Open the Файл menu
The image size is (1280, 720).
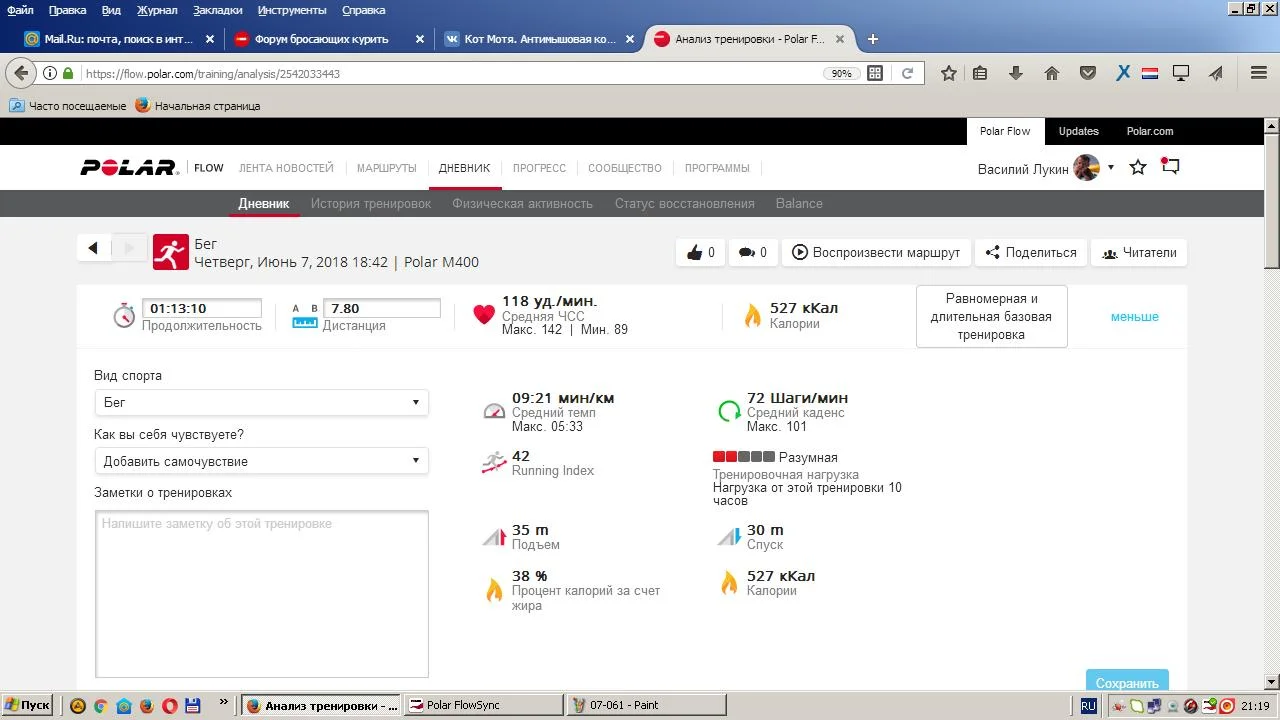point(20,10)
